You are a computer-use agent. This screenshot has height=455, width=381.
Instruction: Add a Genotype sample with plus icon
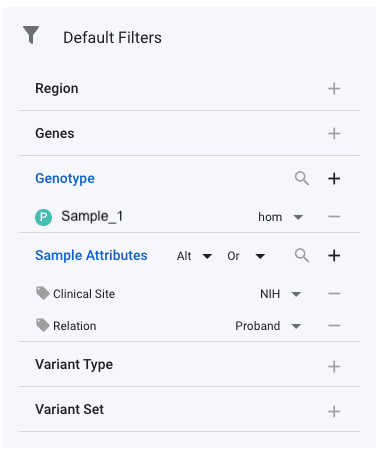[x=334, y=179]
